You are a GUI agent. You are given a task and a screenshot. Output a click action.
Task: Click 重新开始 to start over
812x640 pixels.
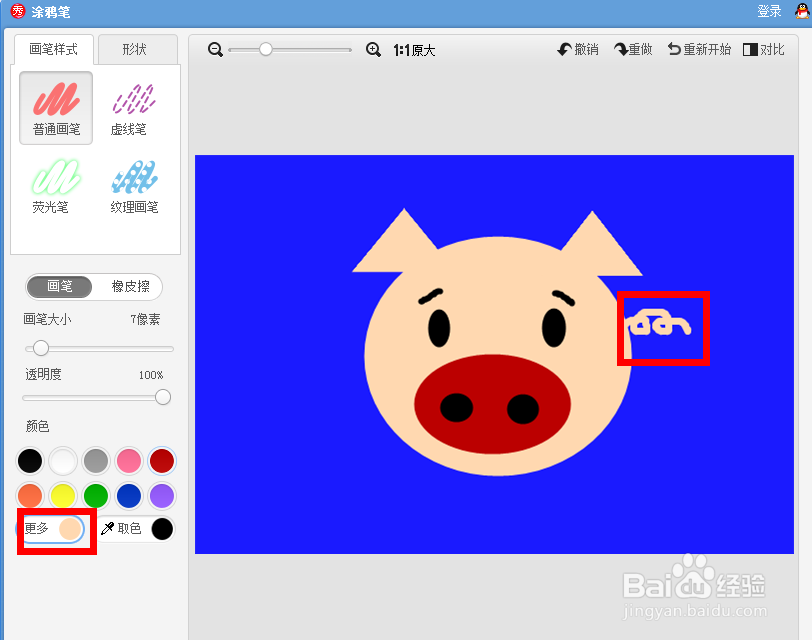pyautogui.click(x=699, y=50)
